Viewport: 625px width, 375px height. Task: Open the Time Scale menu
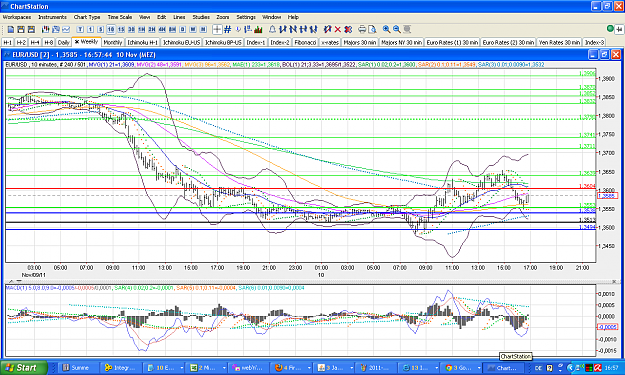(x=120, y=17)
